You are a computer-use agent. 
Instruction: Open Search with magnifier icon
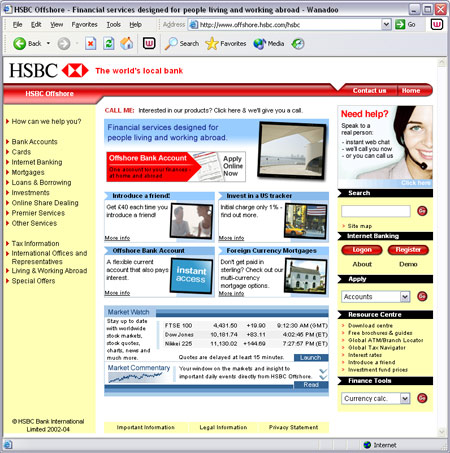pyautogui.click(x=171, y=44)
